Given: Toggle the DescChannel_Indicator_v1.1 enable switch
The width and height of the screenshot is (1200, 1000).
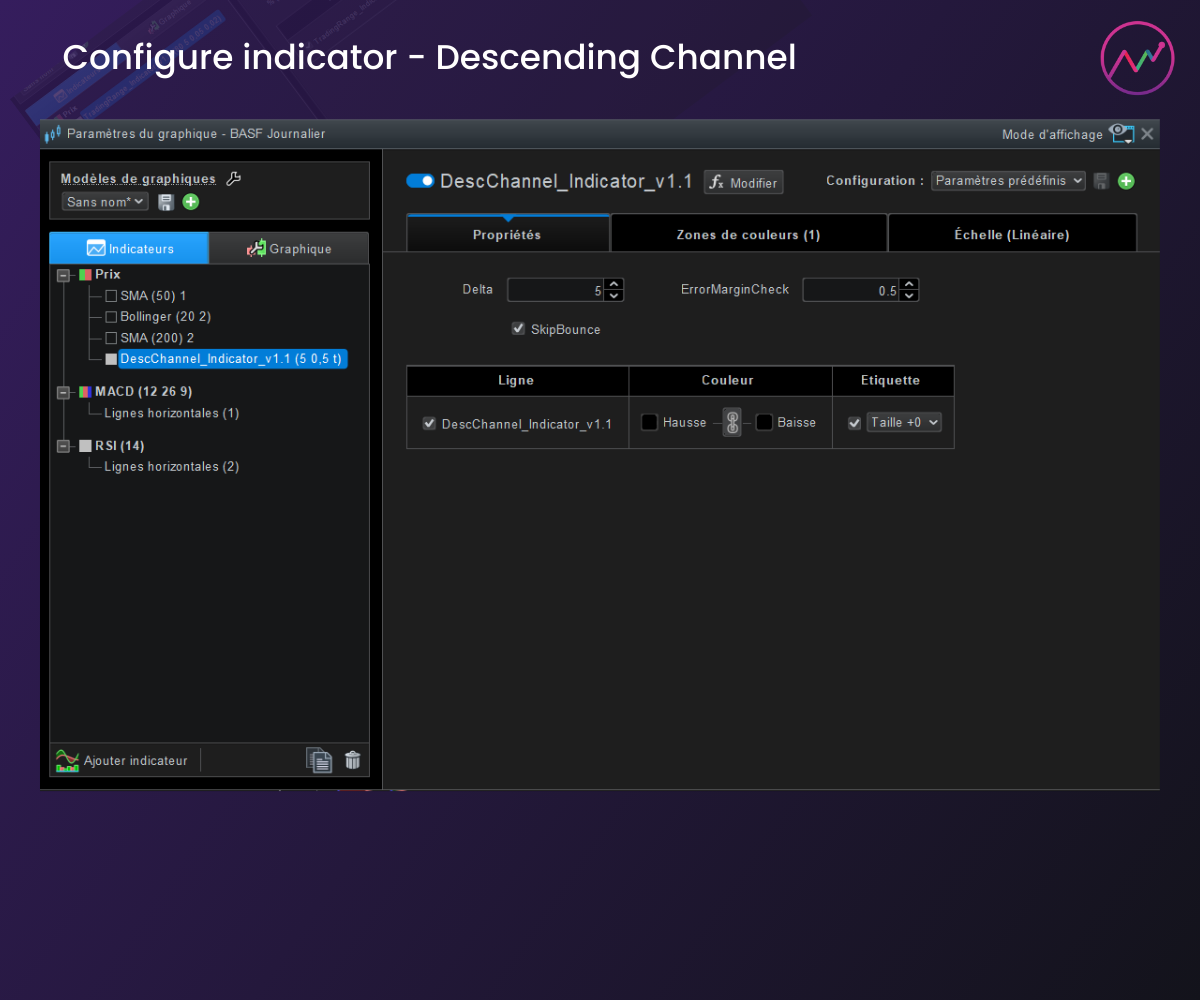Looking at the screenshot, I should [x=420, y=181].
